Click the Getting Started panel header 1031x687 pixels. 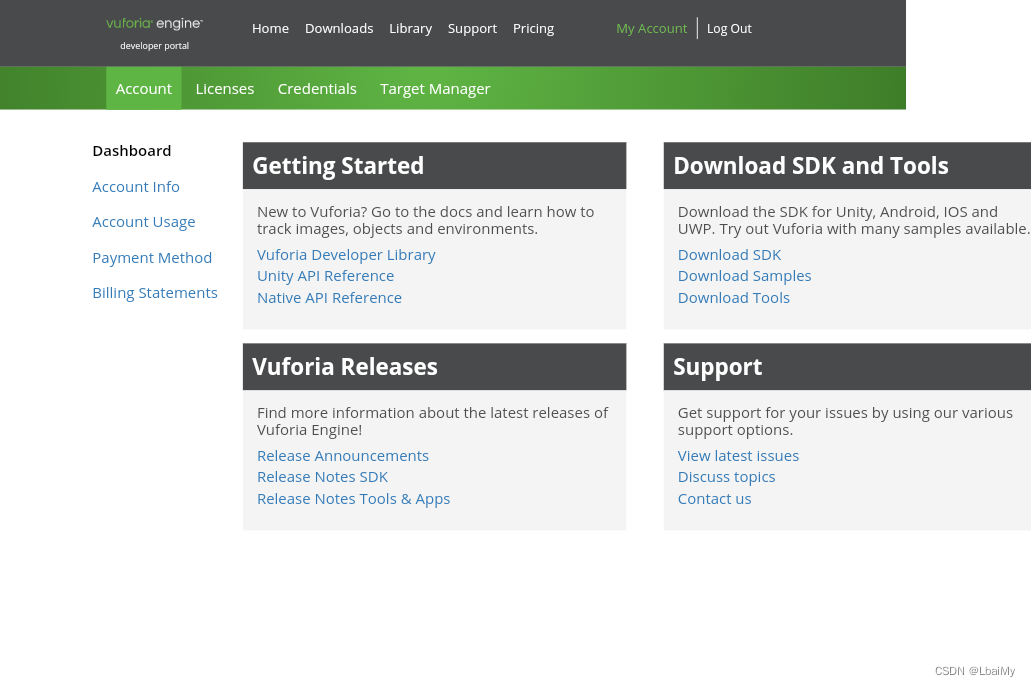[x=435, y=166]
